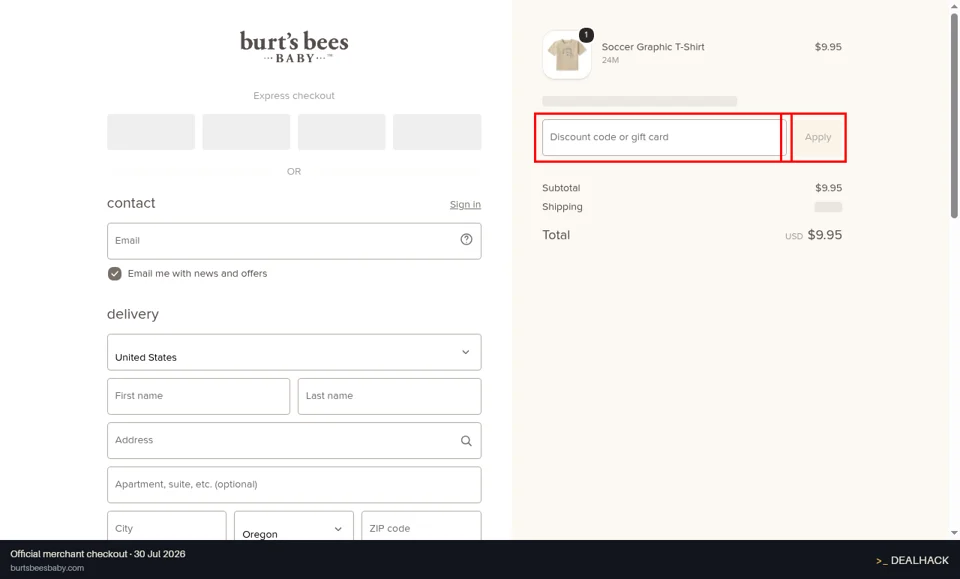Click the Sign in link

tap(465, 204)
